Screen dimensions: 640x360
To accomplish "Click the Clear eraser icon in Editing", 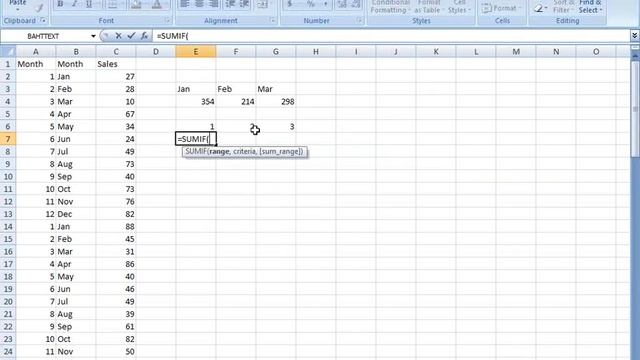I will coord(539,7).
